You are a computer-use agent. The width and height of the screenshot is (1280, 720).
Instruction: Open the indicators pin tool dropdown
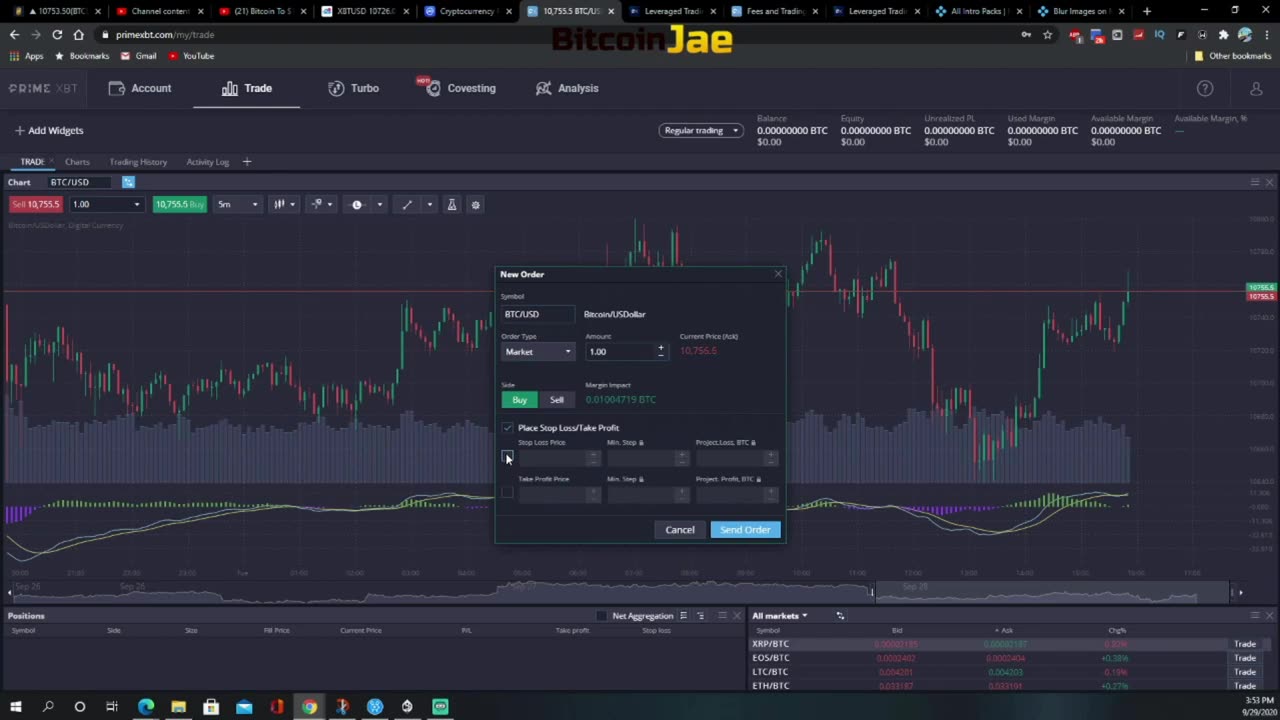pos(321,204)
